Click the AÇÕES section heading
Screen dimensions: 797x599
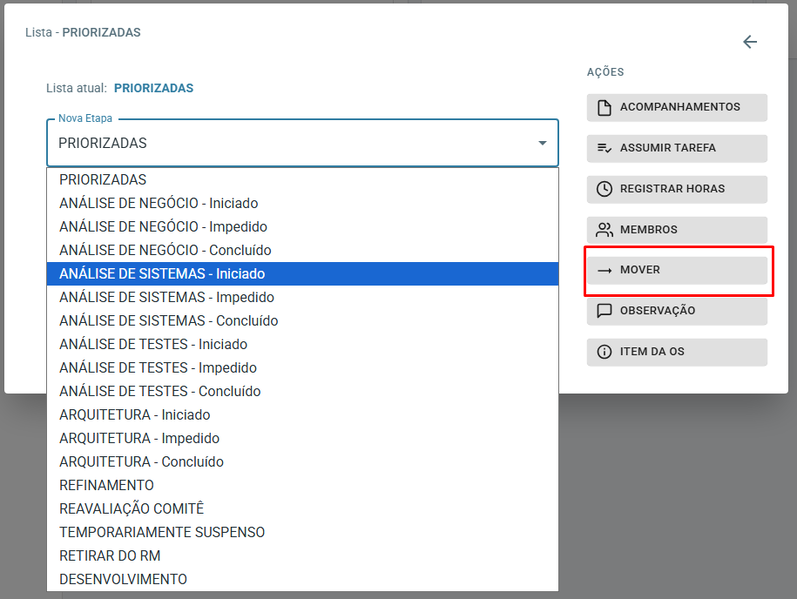(x=605, y=72)
